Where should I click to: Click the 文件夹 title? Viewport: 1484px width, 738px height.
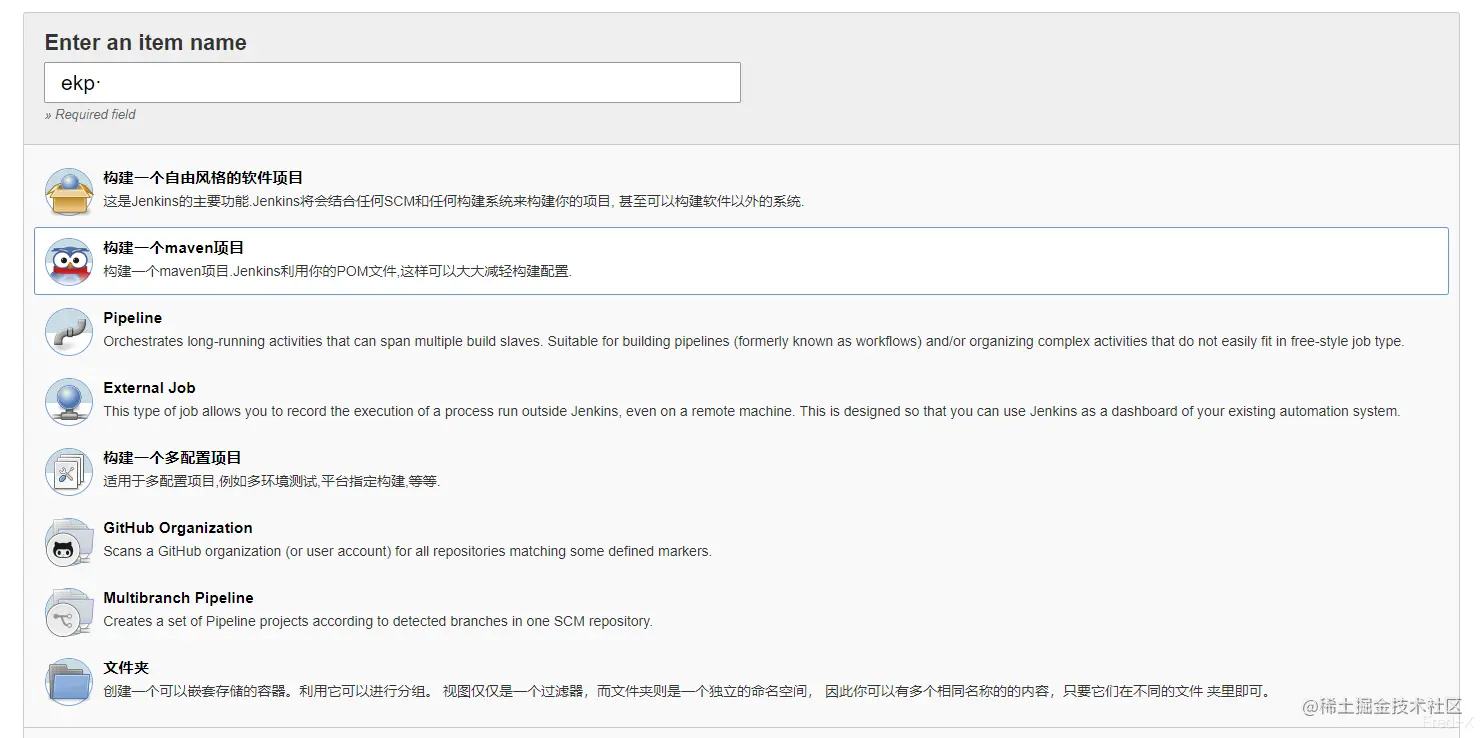coord(126,668)
